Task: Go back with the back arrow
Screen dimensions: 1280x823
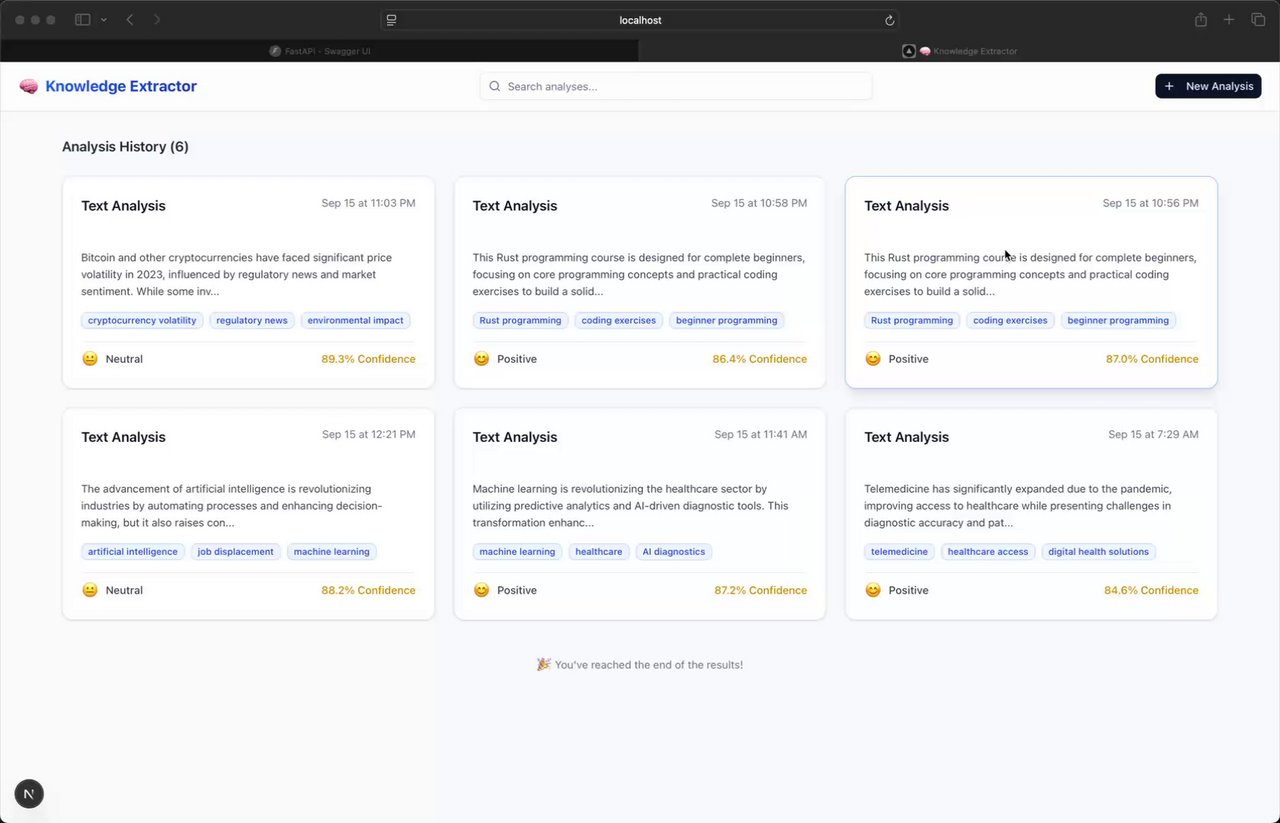Action: (x=130, y=20)
